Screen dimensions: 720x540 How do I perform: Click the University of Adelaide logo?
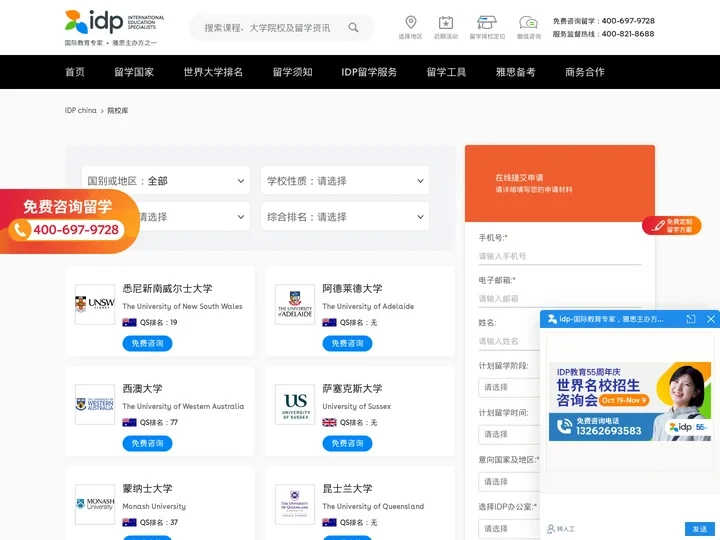click(295, 304)
